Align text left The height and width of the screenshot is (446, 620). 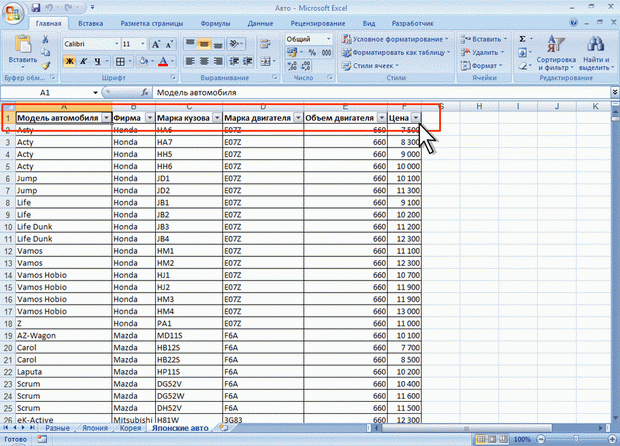pos(190,61)
